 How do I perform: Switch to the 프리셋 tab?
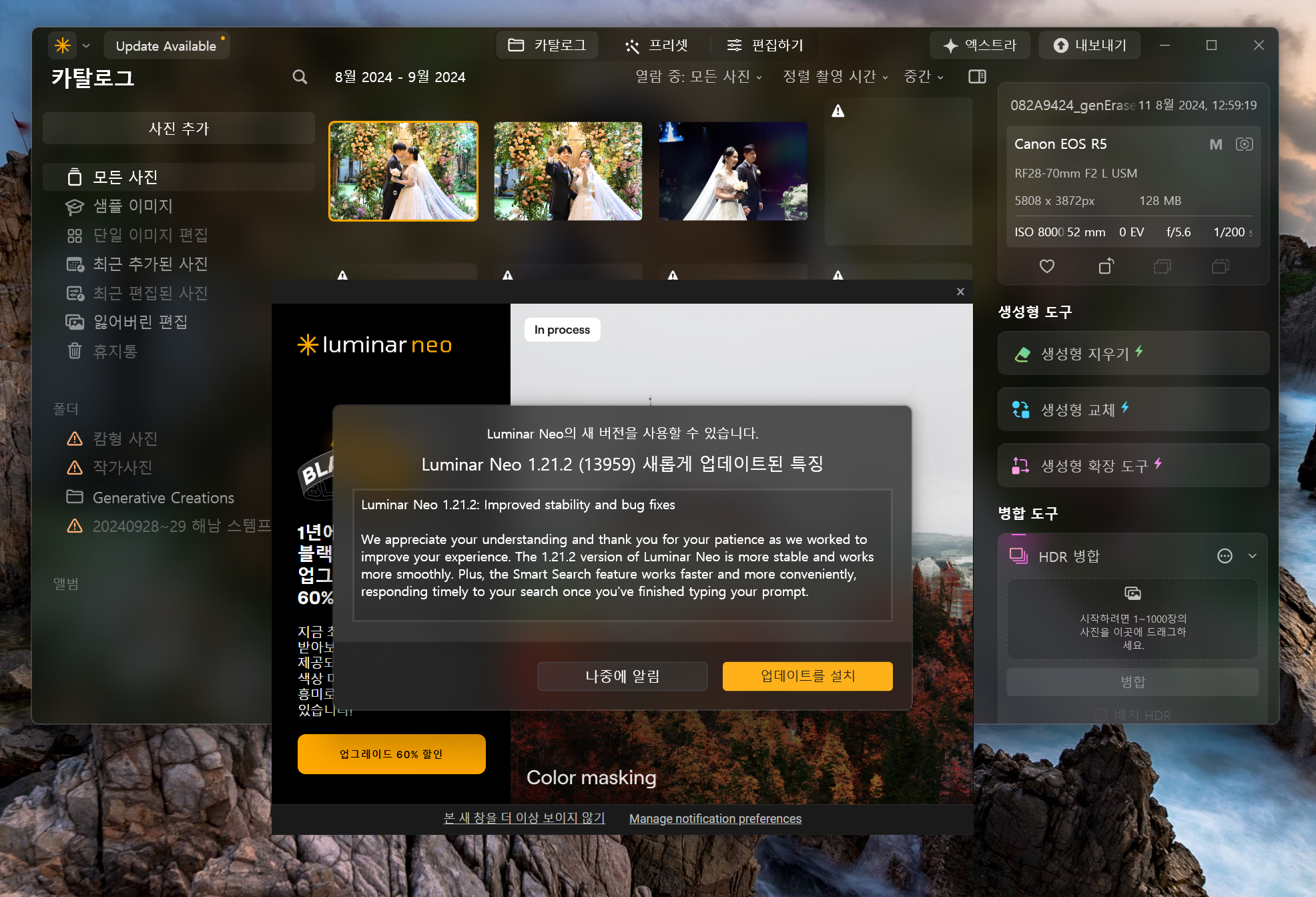656,45
